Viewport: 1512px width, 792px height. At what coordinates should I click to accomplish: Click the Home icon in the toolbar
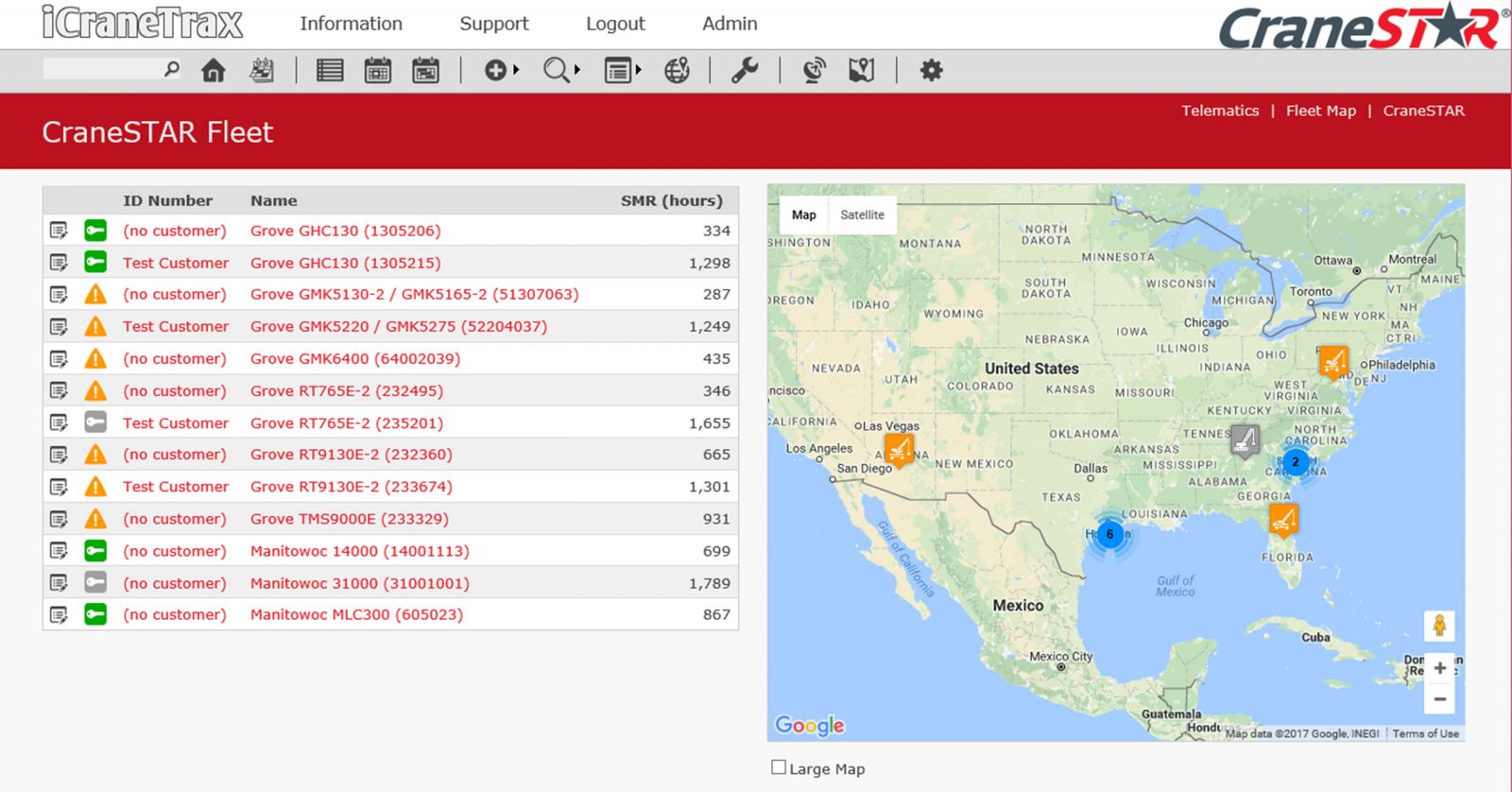pyautogui.click(x=214, y=70)
